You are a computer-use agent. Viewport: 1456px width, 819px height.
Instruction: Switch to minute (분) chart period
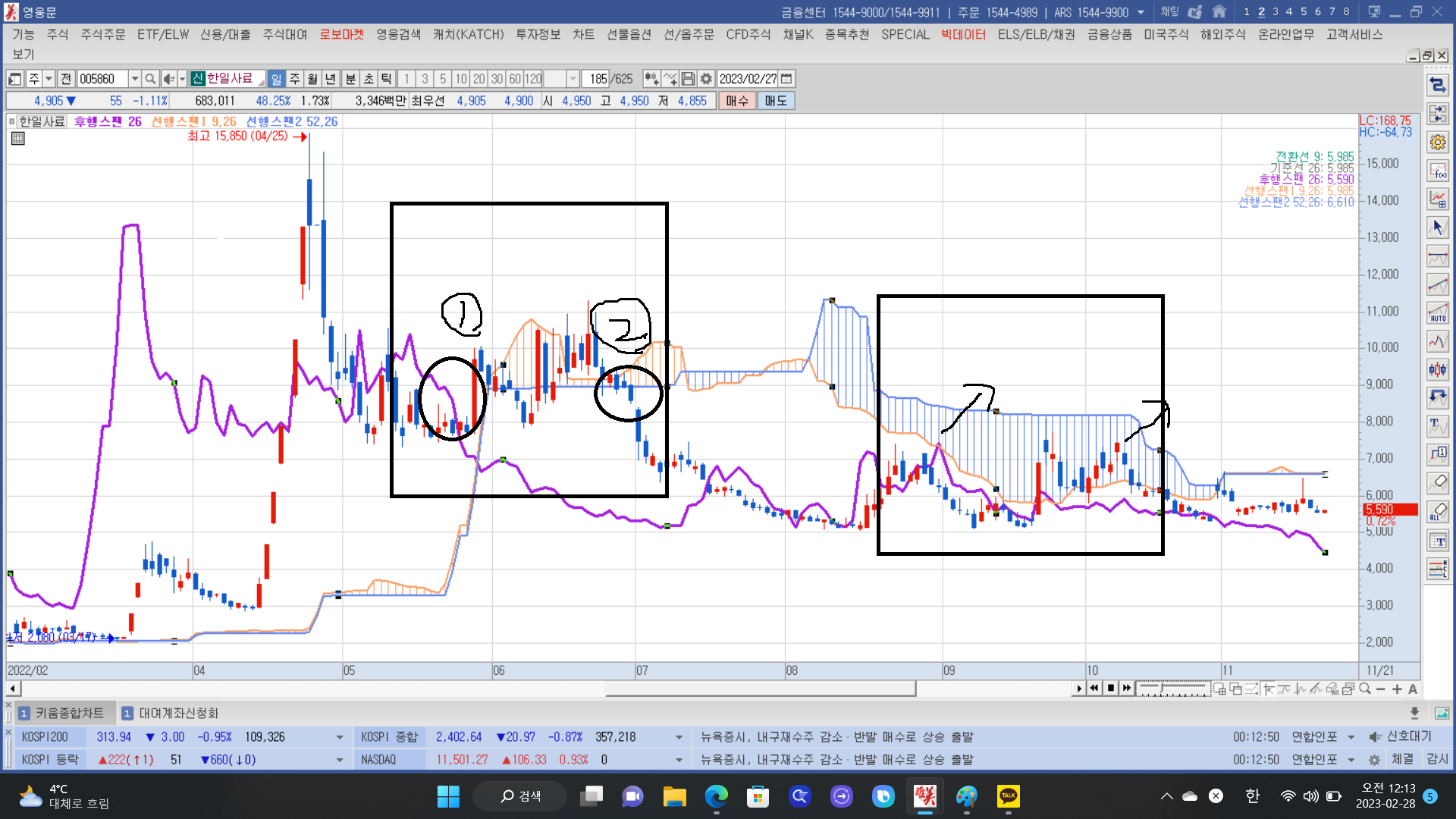click(350, 79)
